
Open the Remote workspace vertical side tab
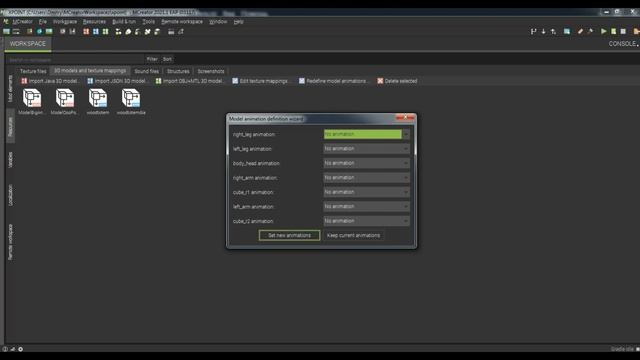click(11, 242)
